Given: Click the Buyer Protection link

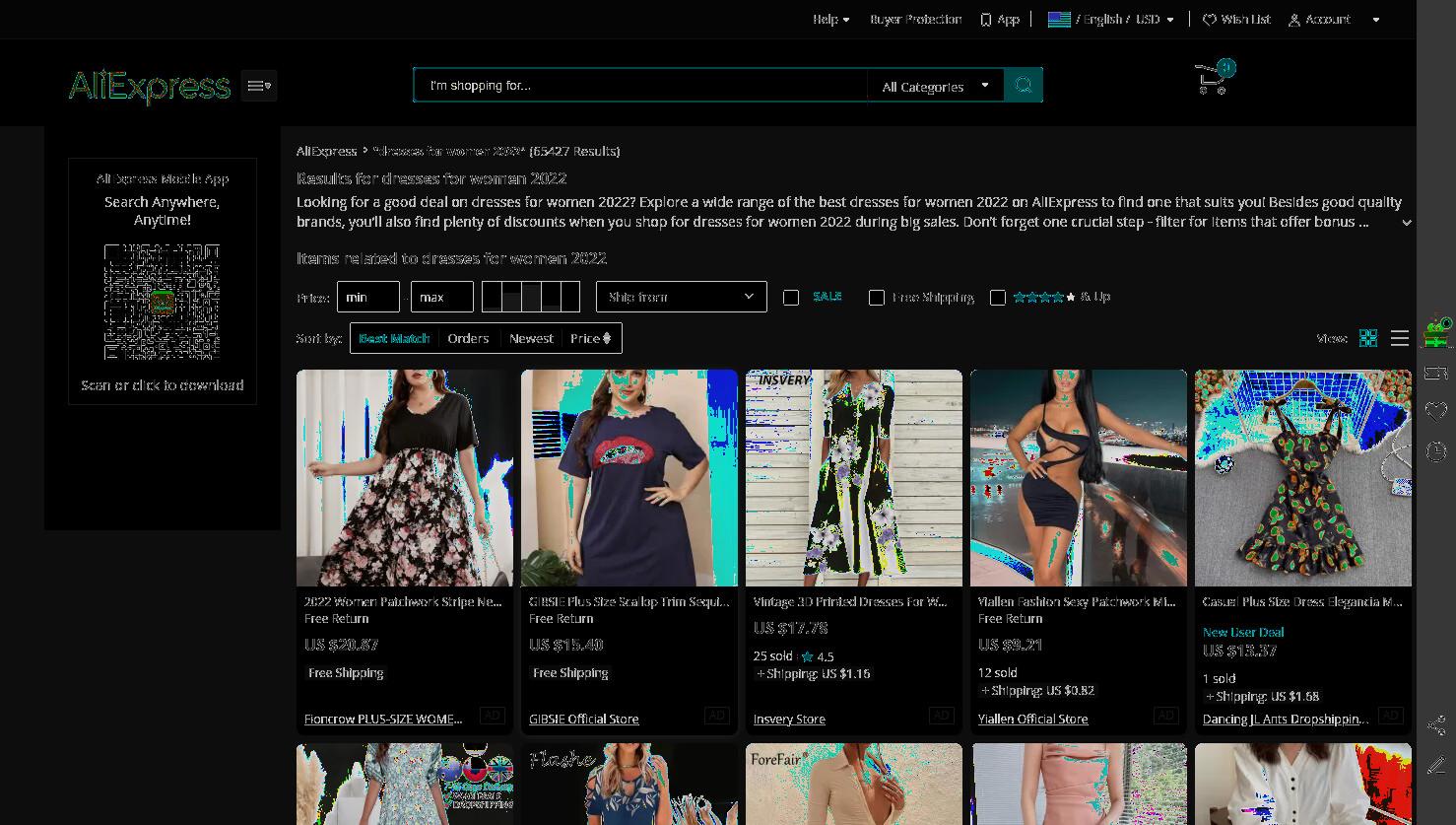Looking at the screenshot, I should pos(915,20).
